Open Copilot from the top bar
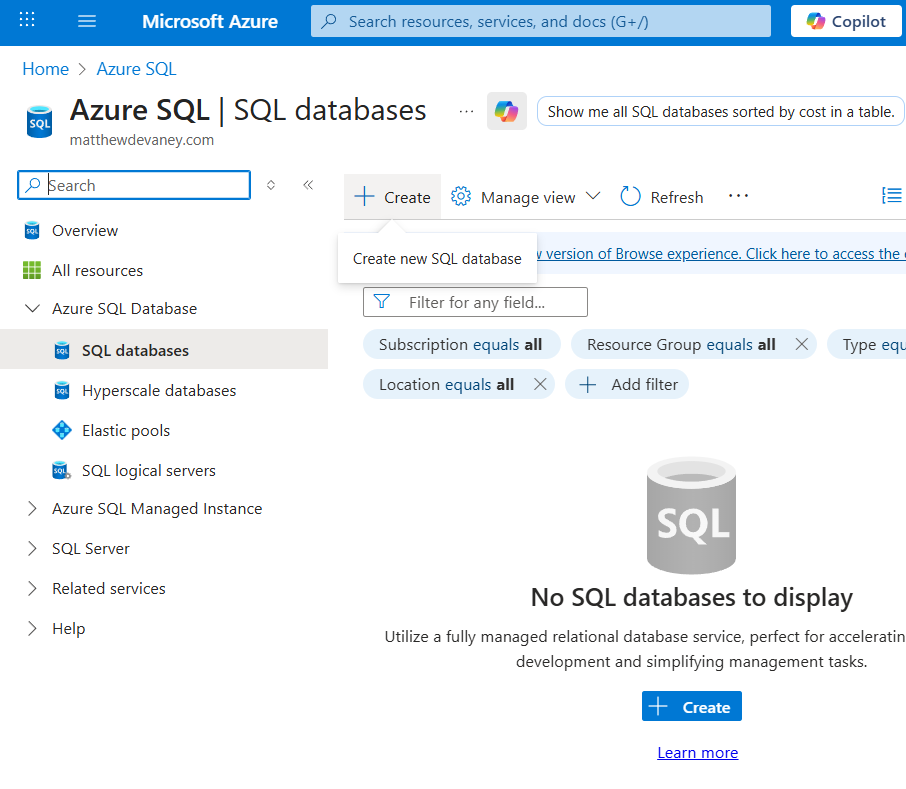The height and width of the screenshot is (789, 906). click(846, 21)
